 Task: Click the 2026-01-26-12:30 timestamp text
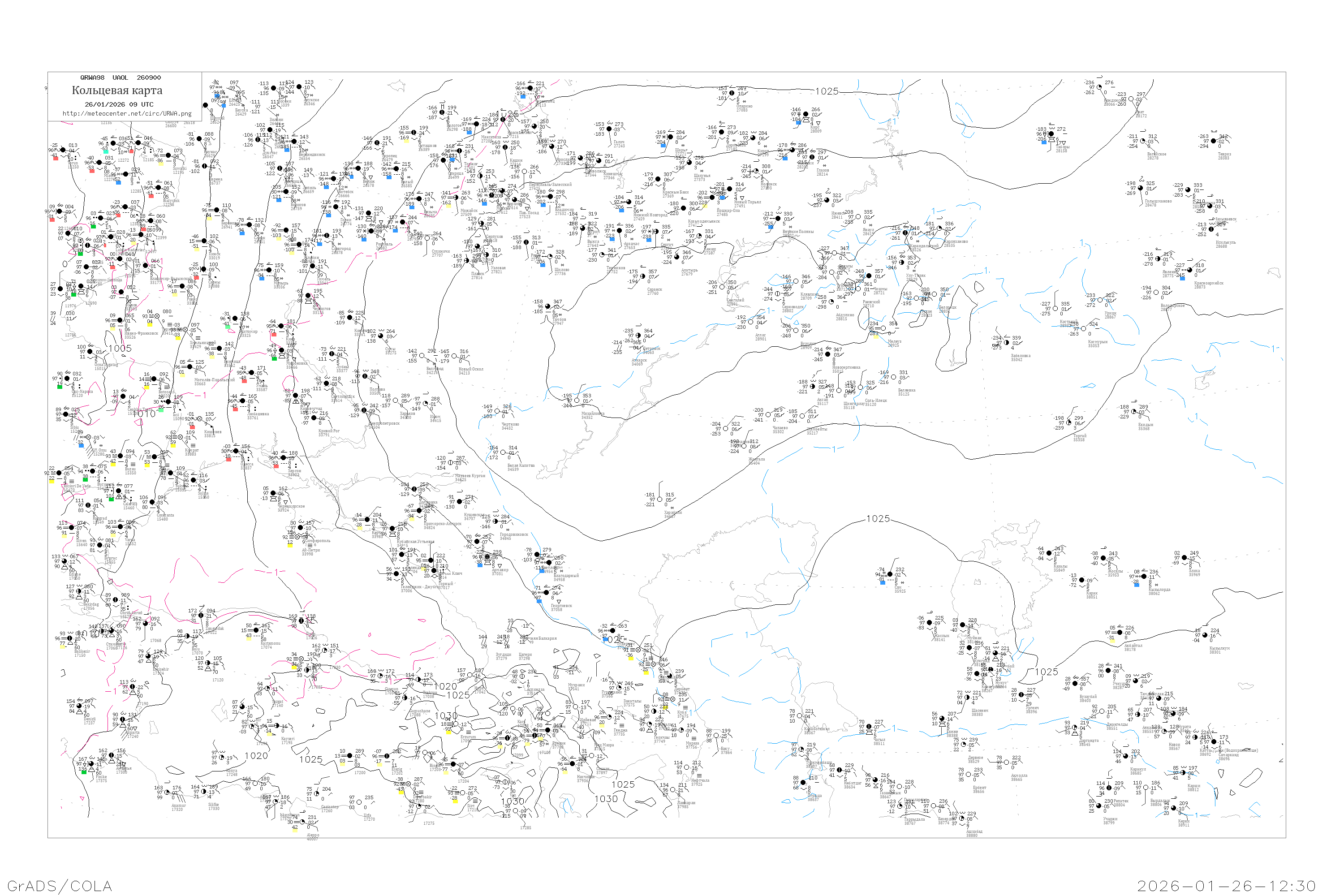1226,886
